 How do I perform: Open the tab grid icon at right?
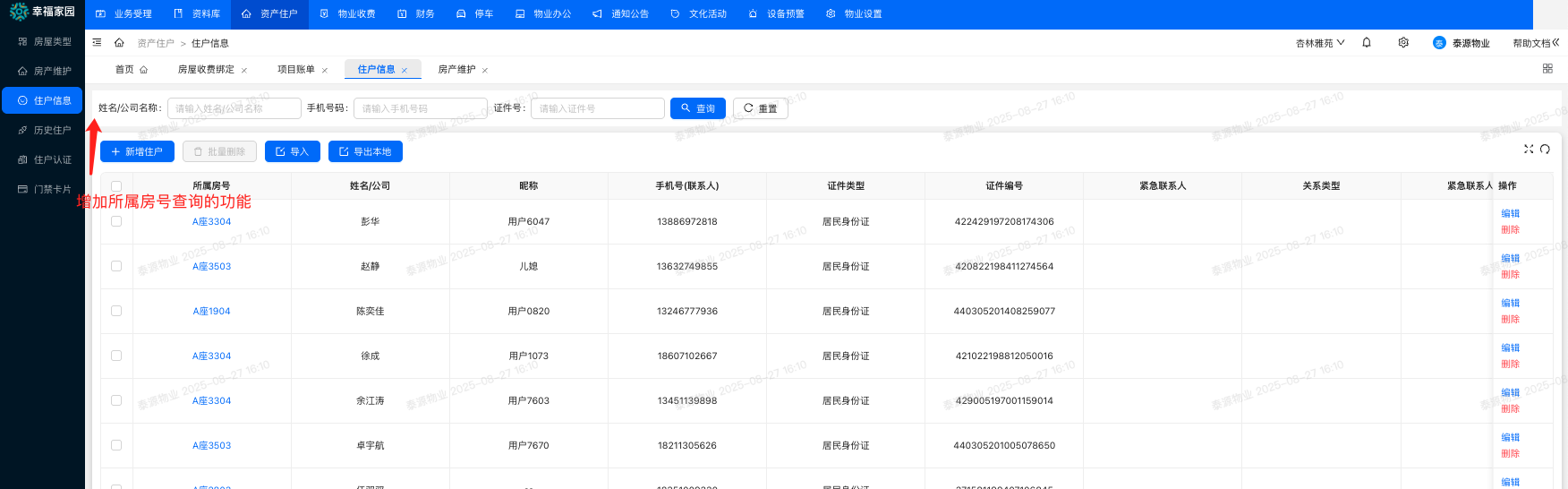[x=1547, y=69]
